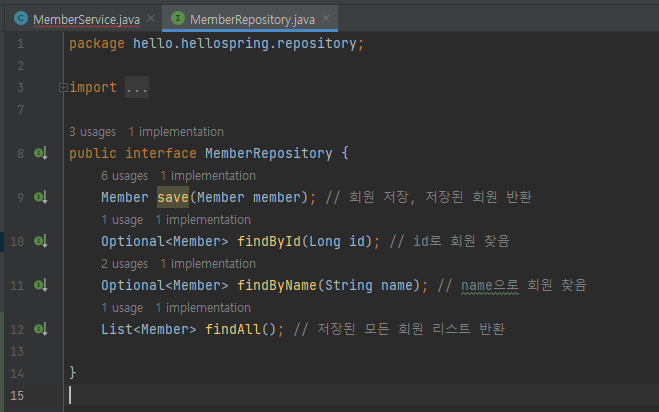The width and height of the screenshot is (659, 412).
Task: Click the package name hello.hellospring.repository
Action: pos(245,43)
